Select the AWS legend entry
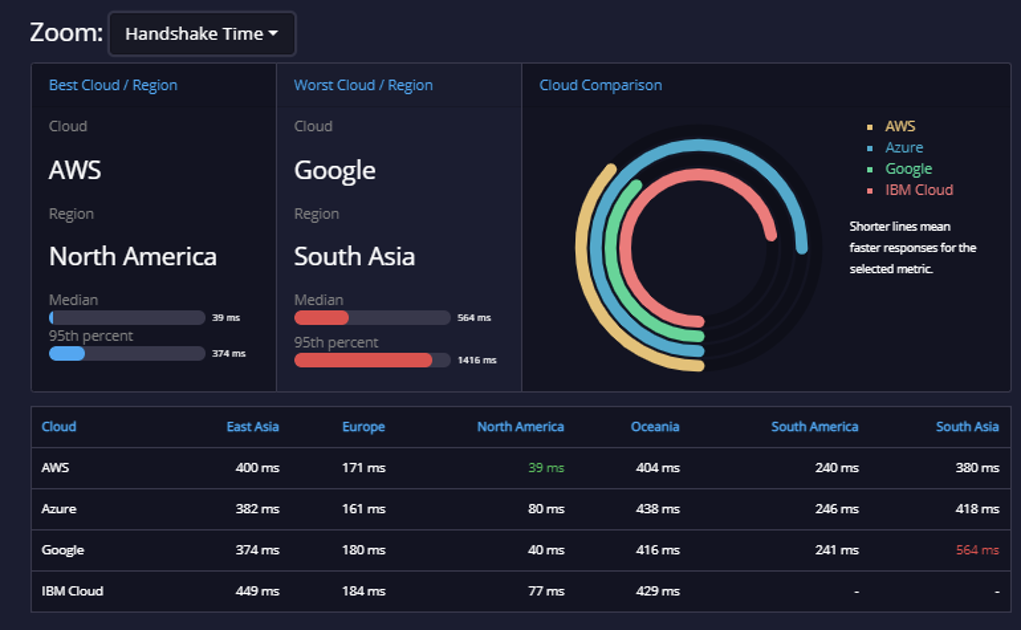The image size is (1022, 631). (899, 126)
